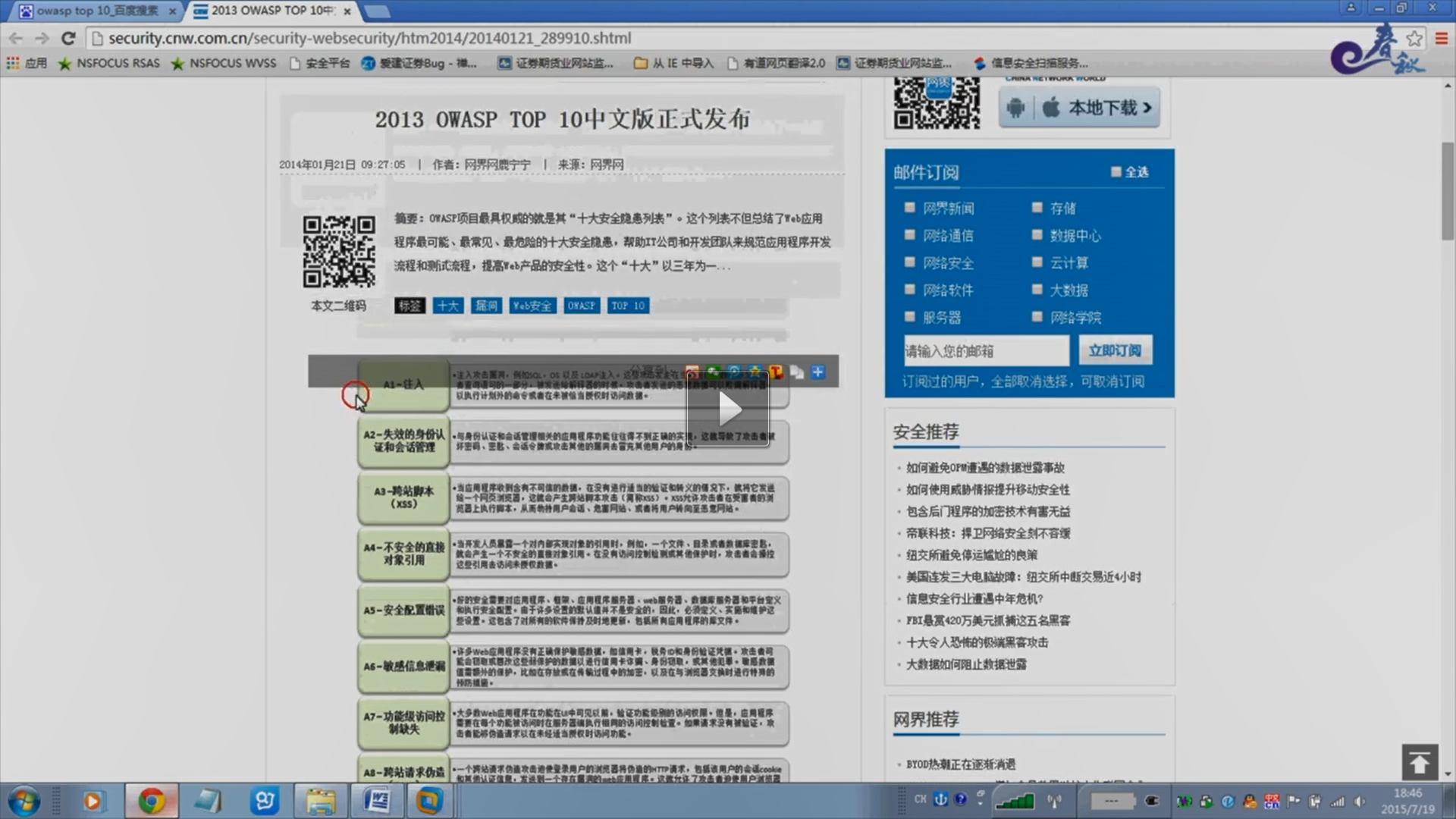Open the notepad-like taskbar icon

(208, 801)
